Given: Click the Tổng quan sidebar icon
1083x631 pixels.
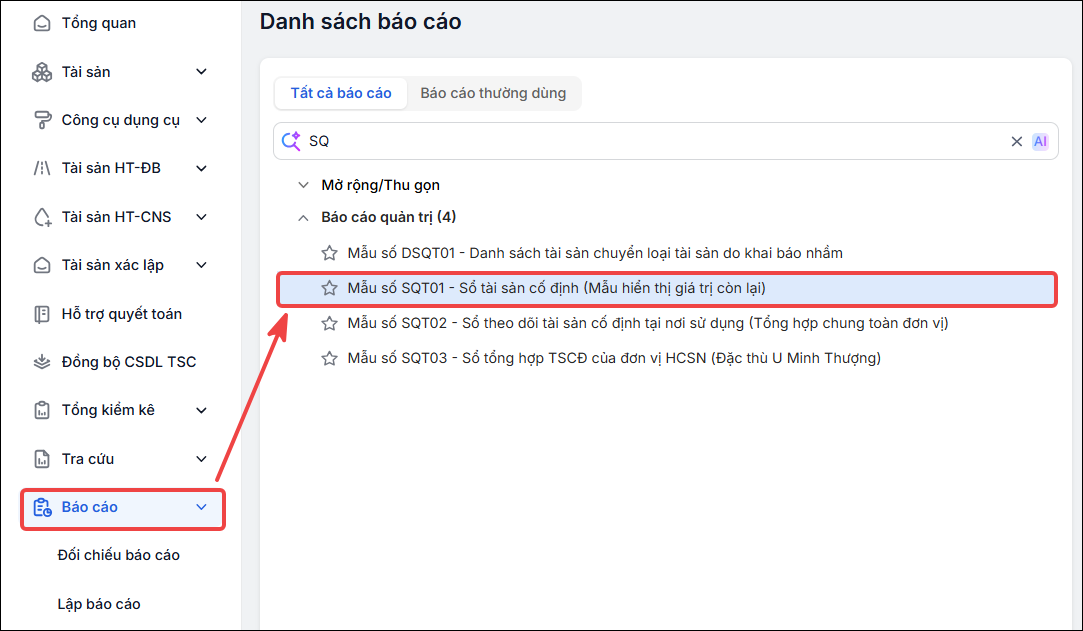Looking at the screenshot, I should click(x=42, y=23).
